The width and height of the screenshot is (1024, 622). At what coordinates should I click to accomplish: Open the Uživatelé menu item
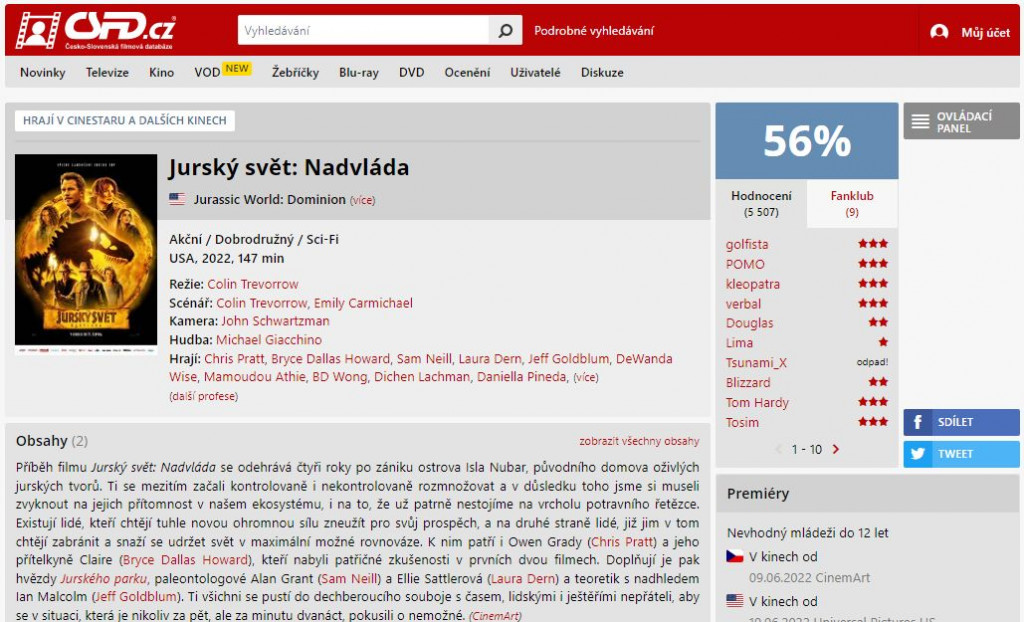pos(535,73)
